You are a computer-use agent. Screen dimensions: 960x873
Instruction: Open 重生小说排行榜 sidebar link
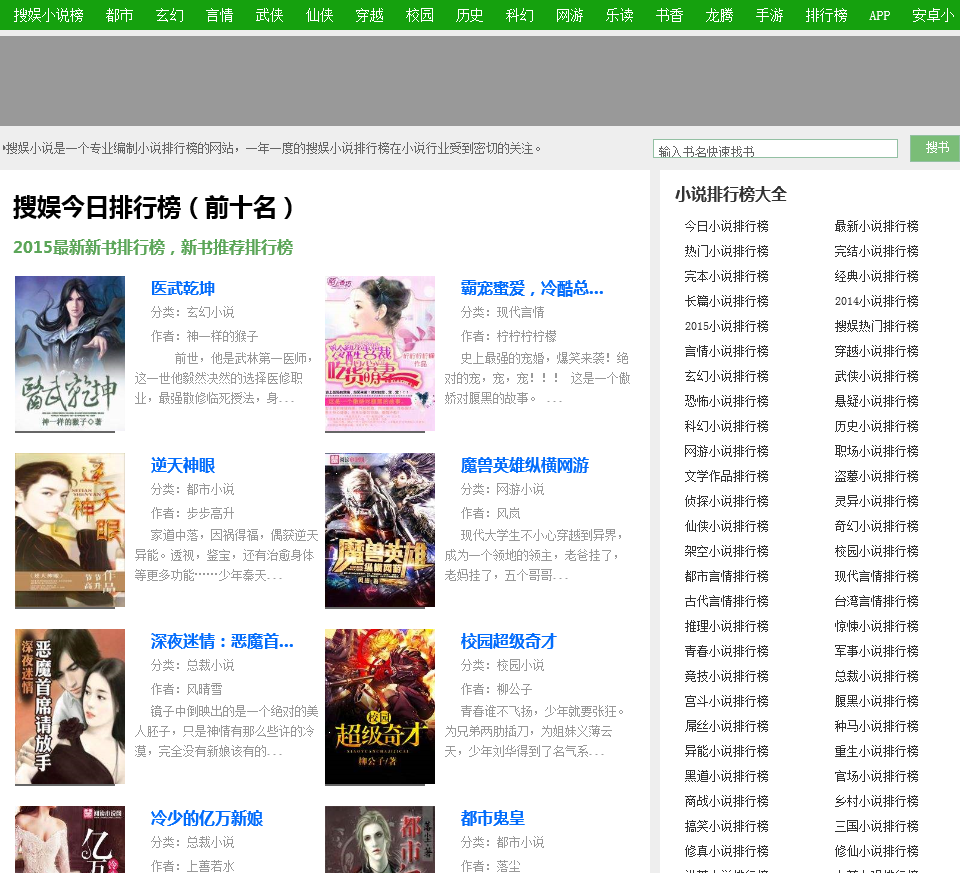pos(876,751)
